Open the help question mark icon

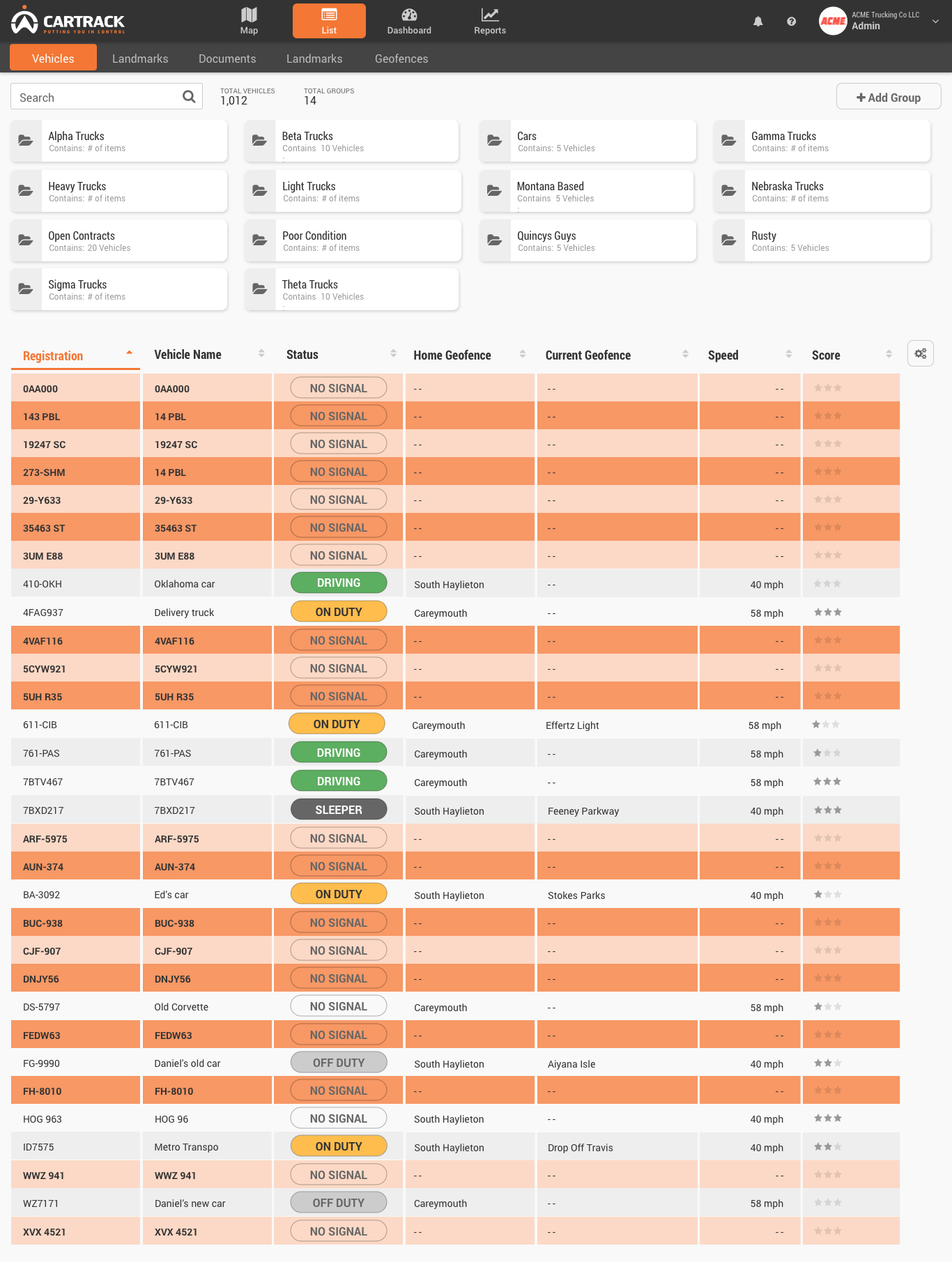(x=791, y=22)
